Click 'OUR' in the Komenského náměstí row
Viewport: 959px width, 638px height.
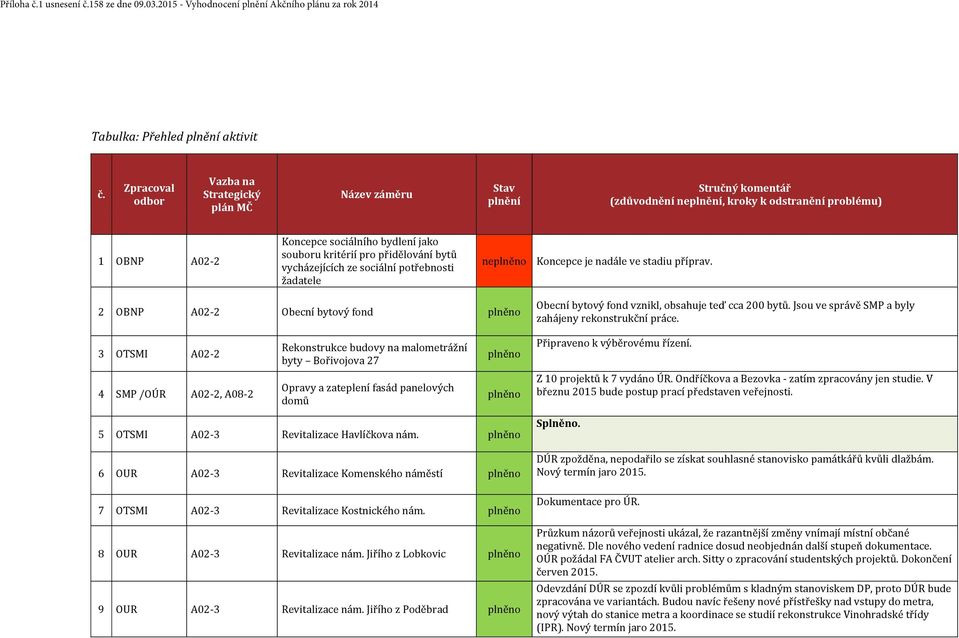(x=126, y=473)
